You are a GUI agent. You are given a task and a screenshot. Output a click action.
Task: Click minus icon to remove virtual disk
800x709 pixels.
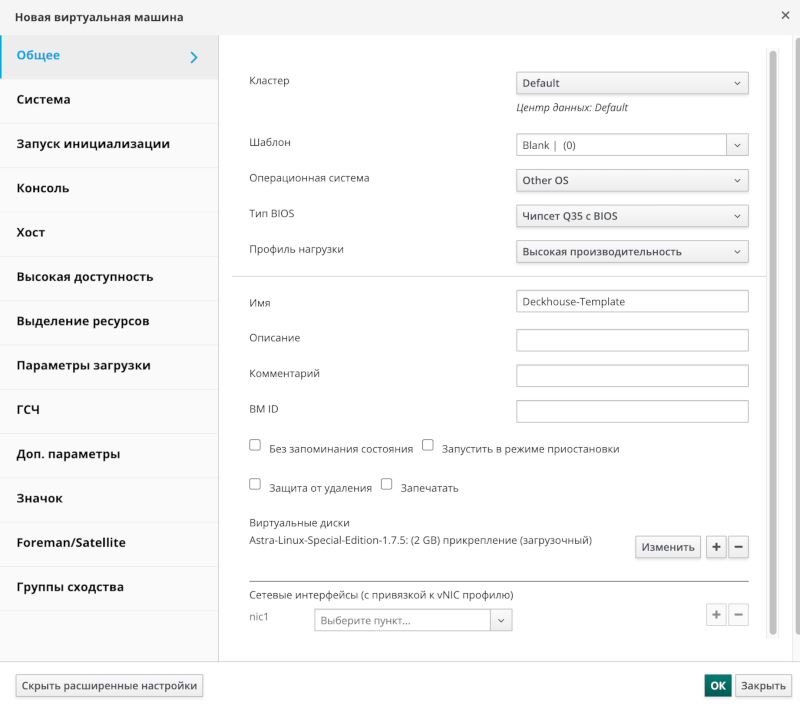[x=738, y=547]
